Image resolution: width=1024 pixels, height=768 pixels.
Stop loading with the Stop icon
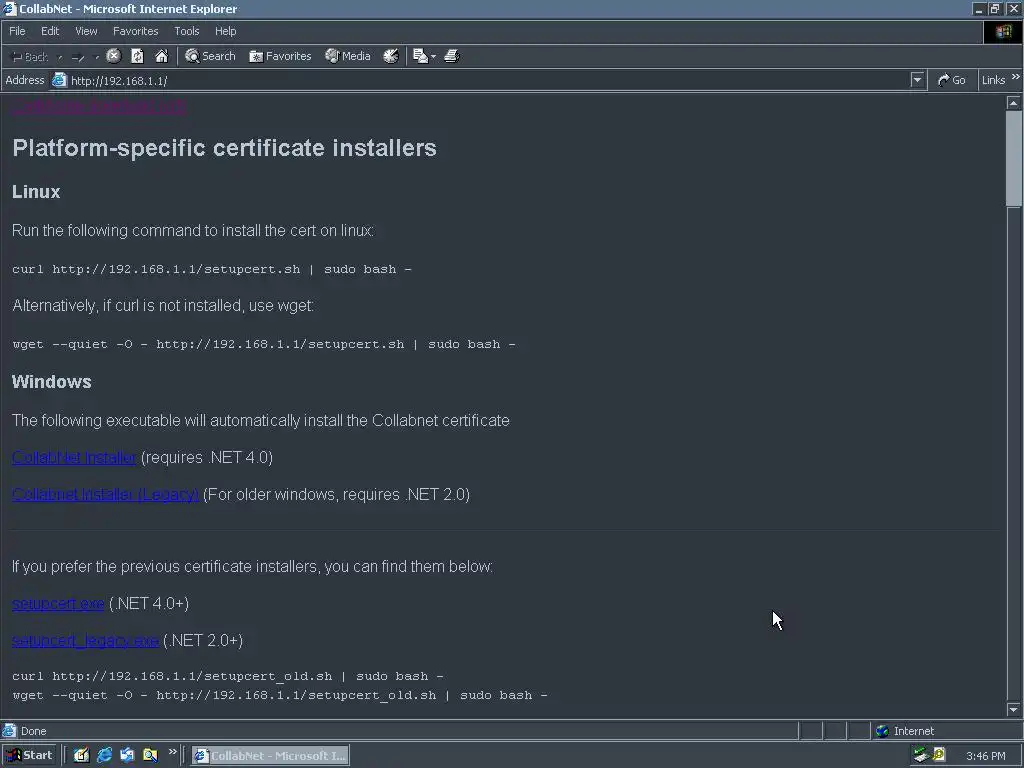114,56
